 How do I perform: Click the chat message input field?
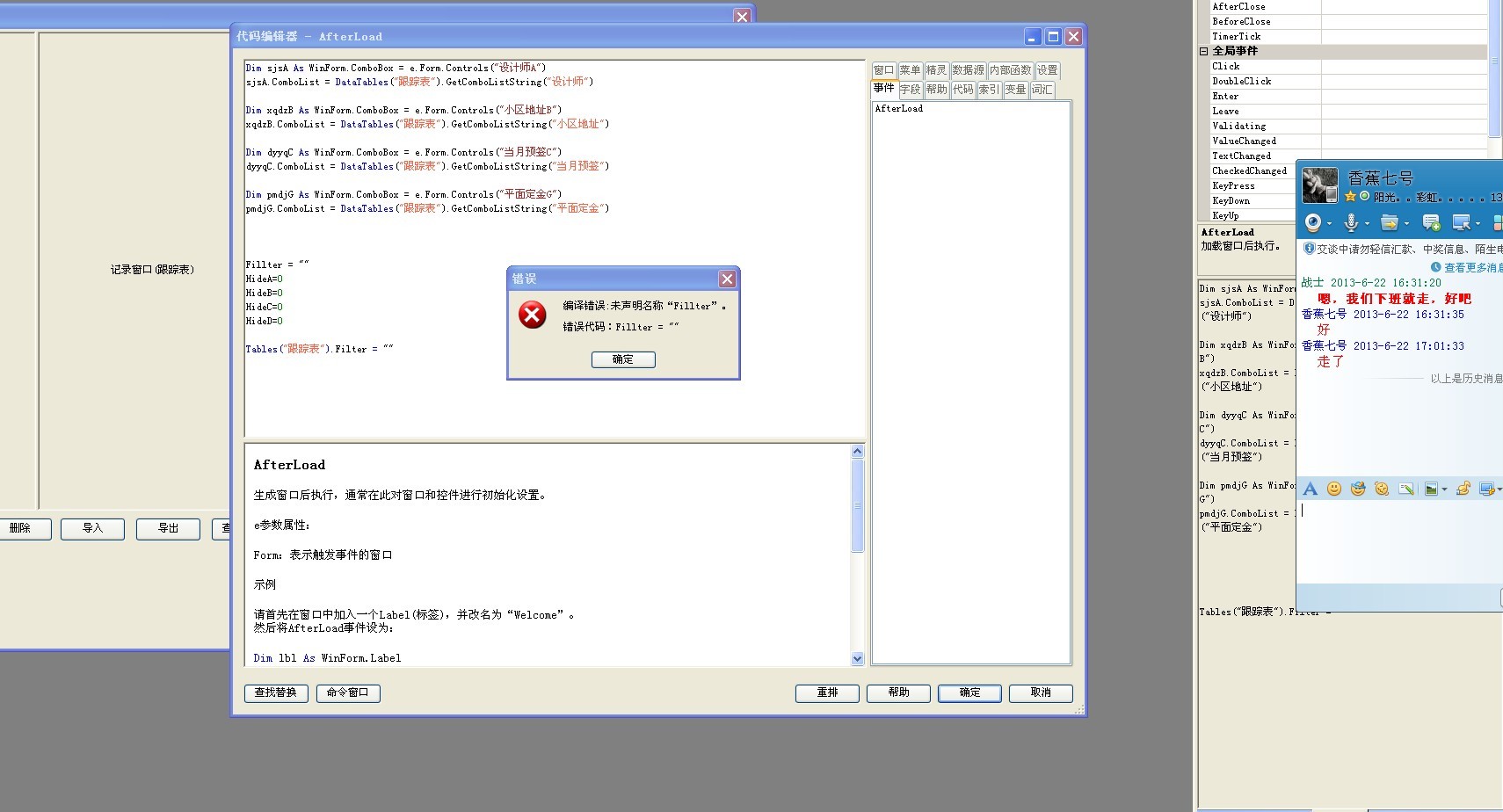pos(1401,540)
